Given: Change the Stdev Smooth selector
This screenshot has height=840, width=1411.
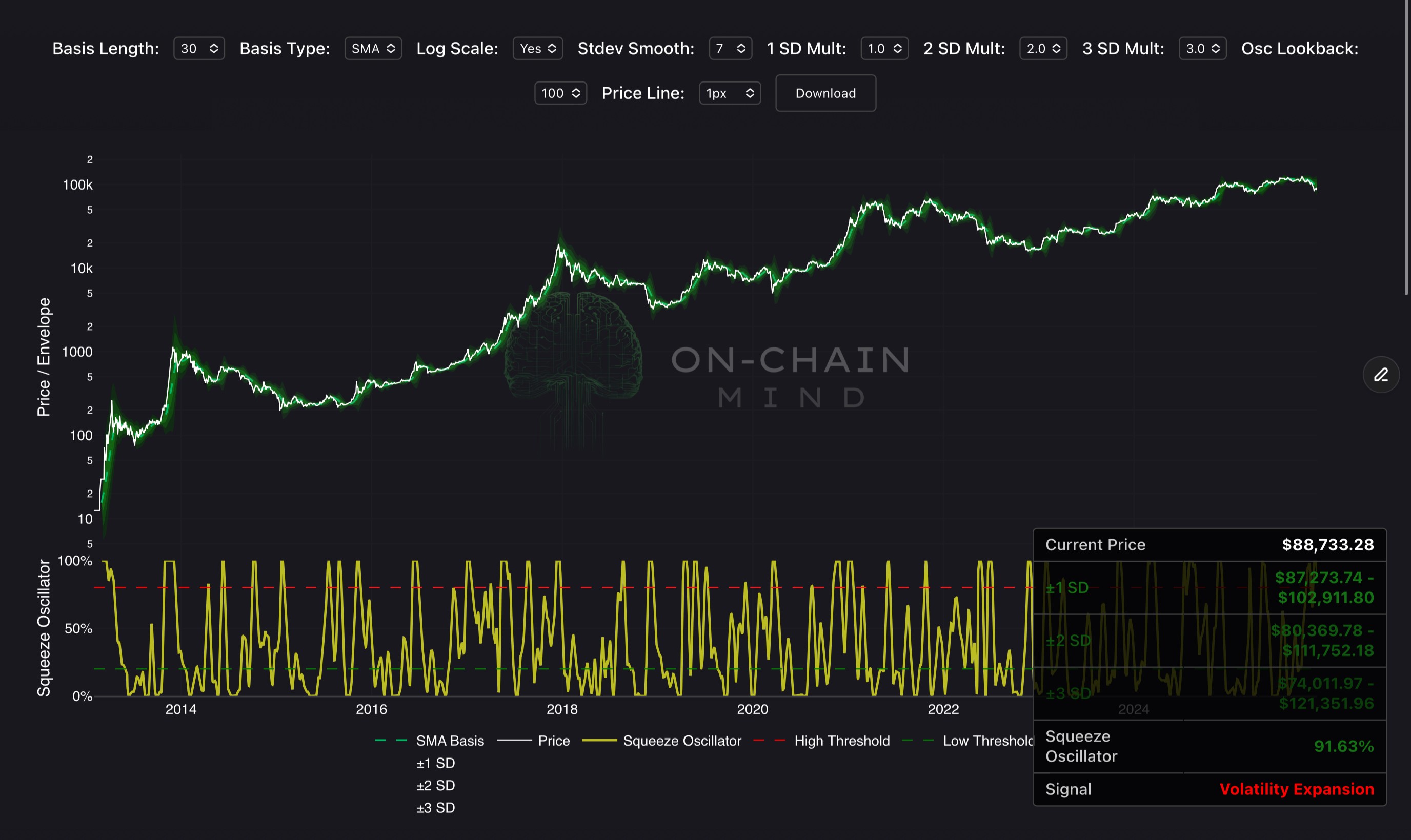Looking at the screenshot, I should tap(730, 49).
